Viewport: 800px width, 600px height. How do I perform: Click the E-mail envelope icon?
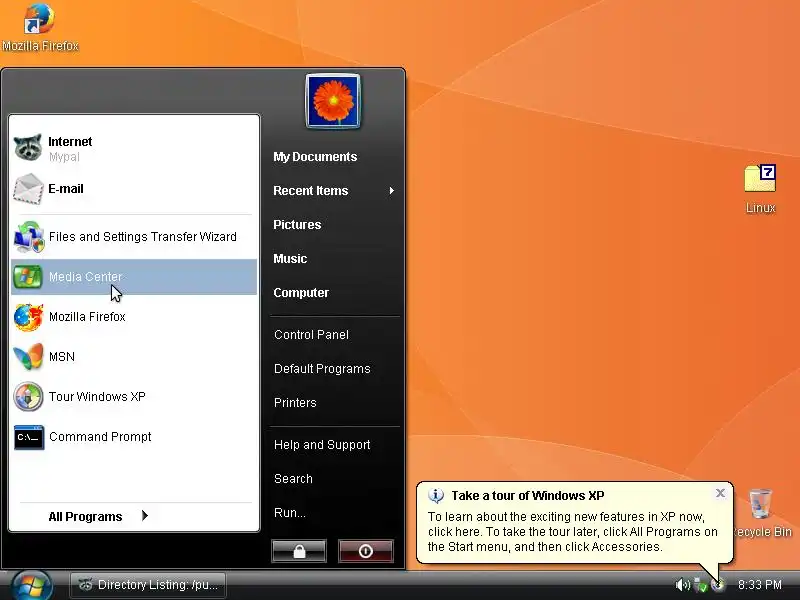28,189
